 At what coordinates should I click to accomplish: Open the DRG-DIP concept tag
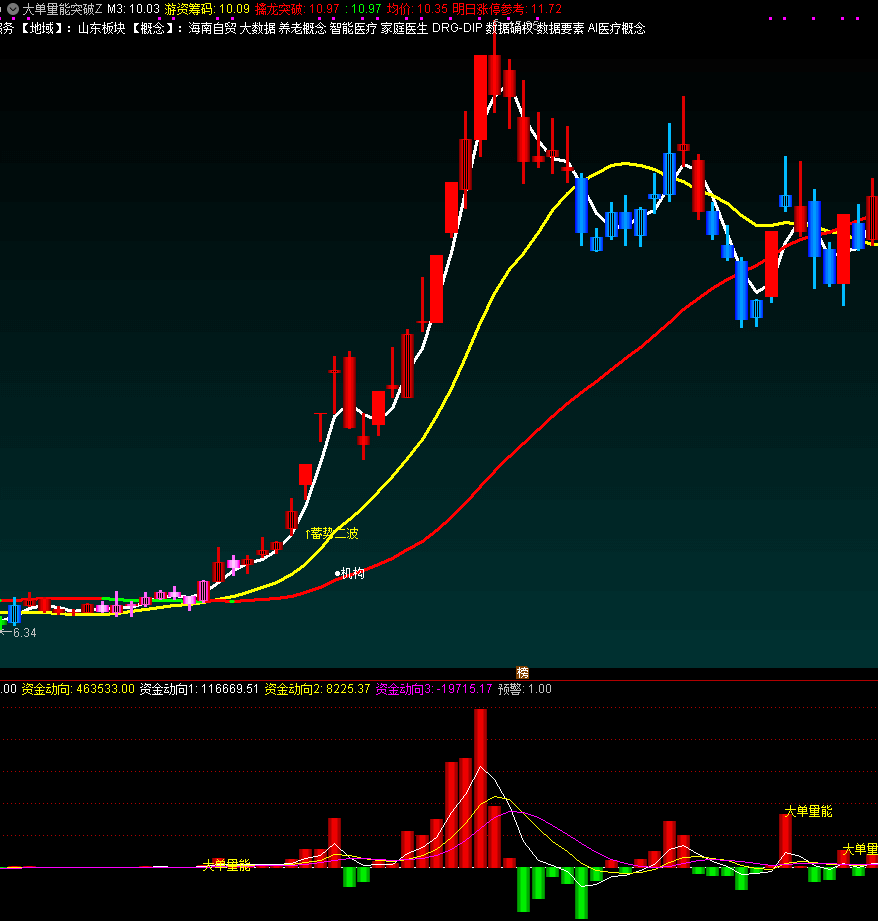[457, 29]
